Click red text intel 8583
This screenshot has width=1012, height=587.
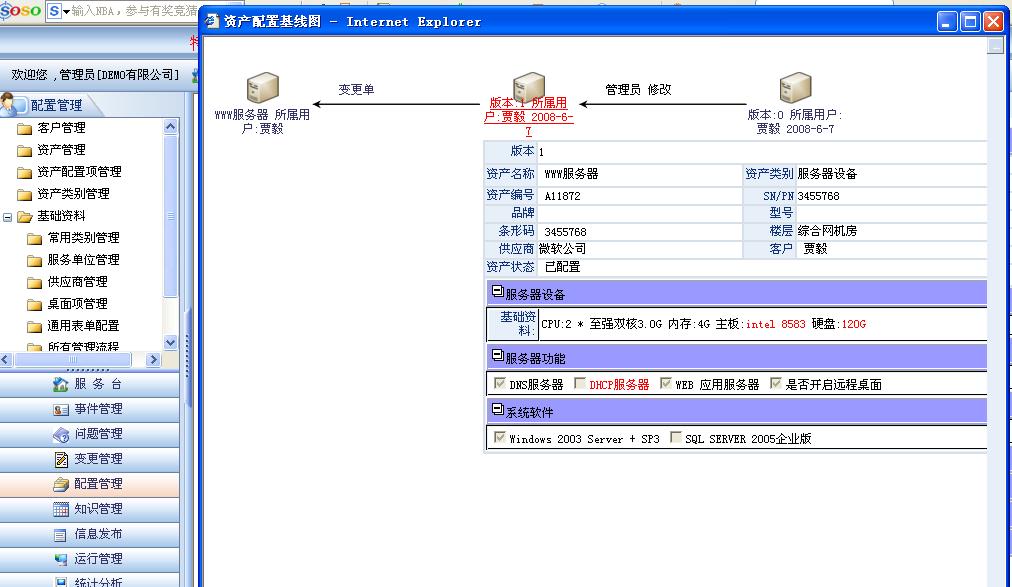tap(776, 324)
